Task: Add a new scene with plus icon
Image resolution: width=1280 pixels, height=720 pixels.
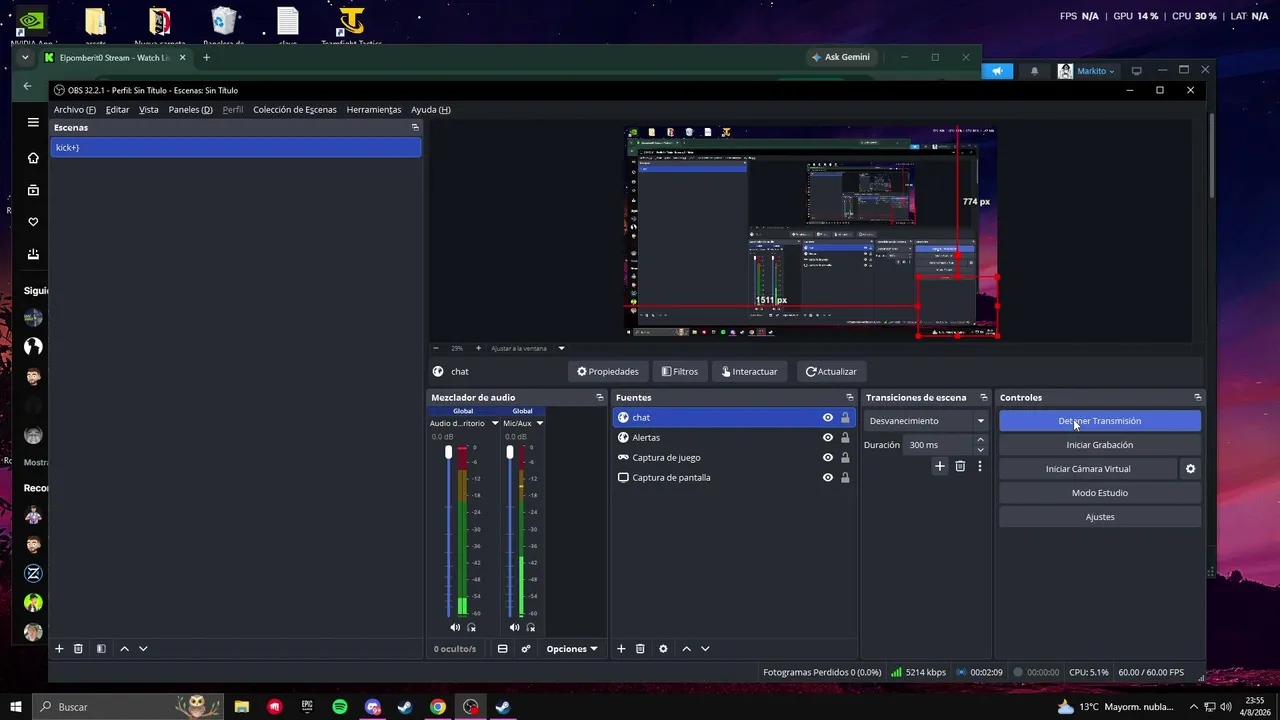Action: click(x=59, y=649)
